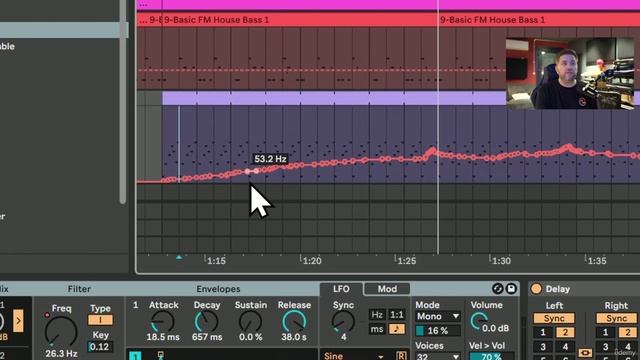Image resolution: width=640 pixels, height=360 pixels.
Task: Select Left delay division 4
Action: pyautogui.click(x=565, y=347)
